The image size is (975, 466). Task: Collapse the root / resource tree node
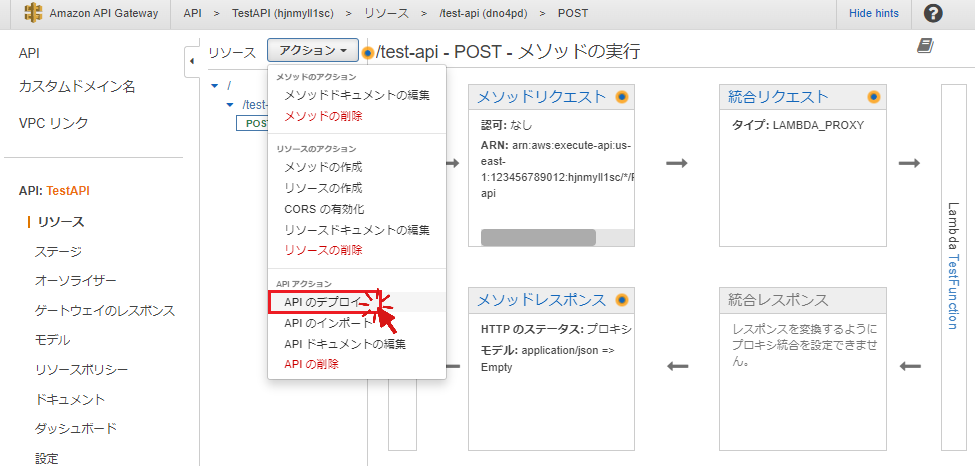[x=215, y=85]
